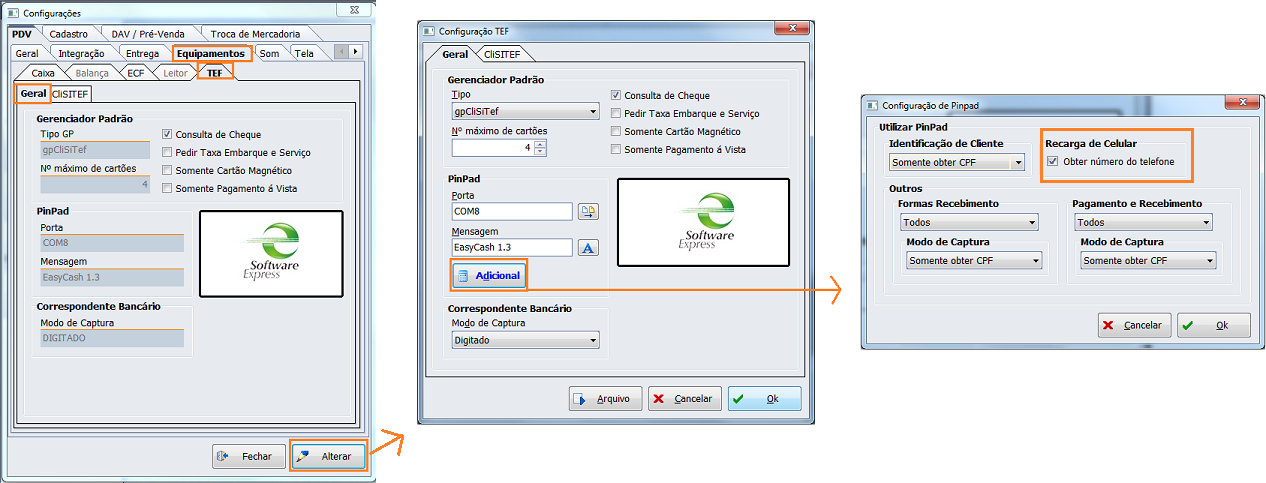
Task: Enable Pedir Taxa Embarque e Serviço in Configuração TEF
Action: pyautogui.click(x=617, y=114)
